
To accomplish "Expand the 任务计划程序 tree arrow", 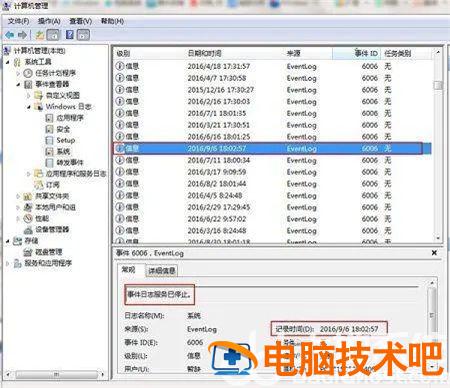I will 18,73.
